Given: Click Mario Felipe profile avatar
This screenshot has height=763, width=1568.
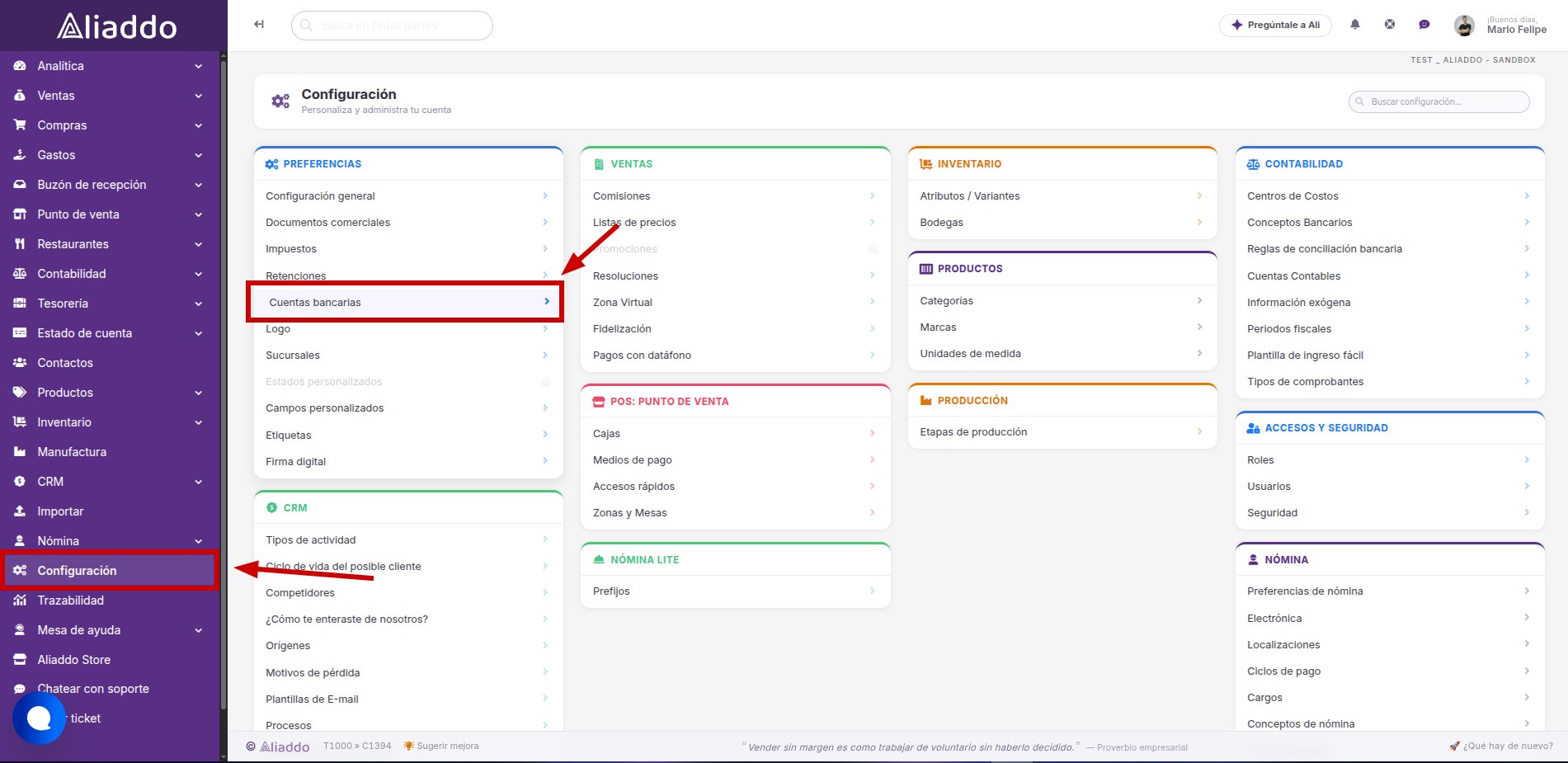Looking at the screenshot, I should pos(1464,26).
